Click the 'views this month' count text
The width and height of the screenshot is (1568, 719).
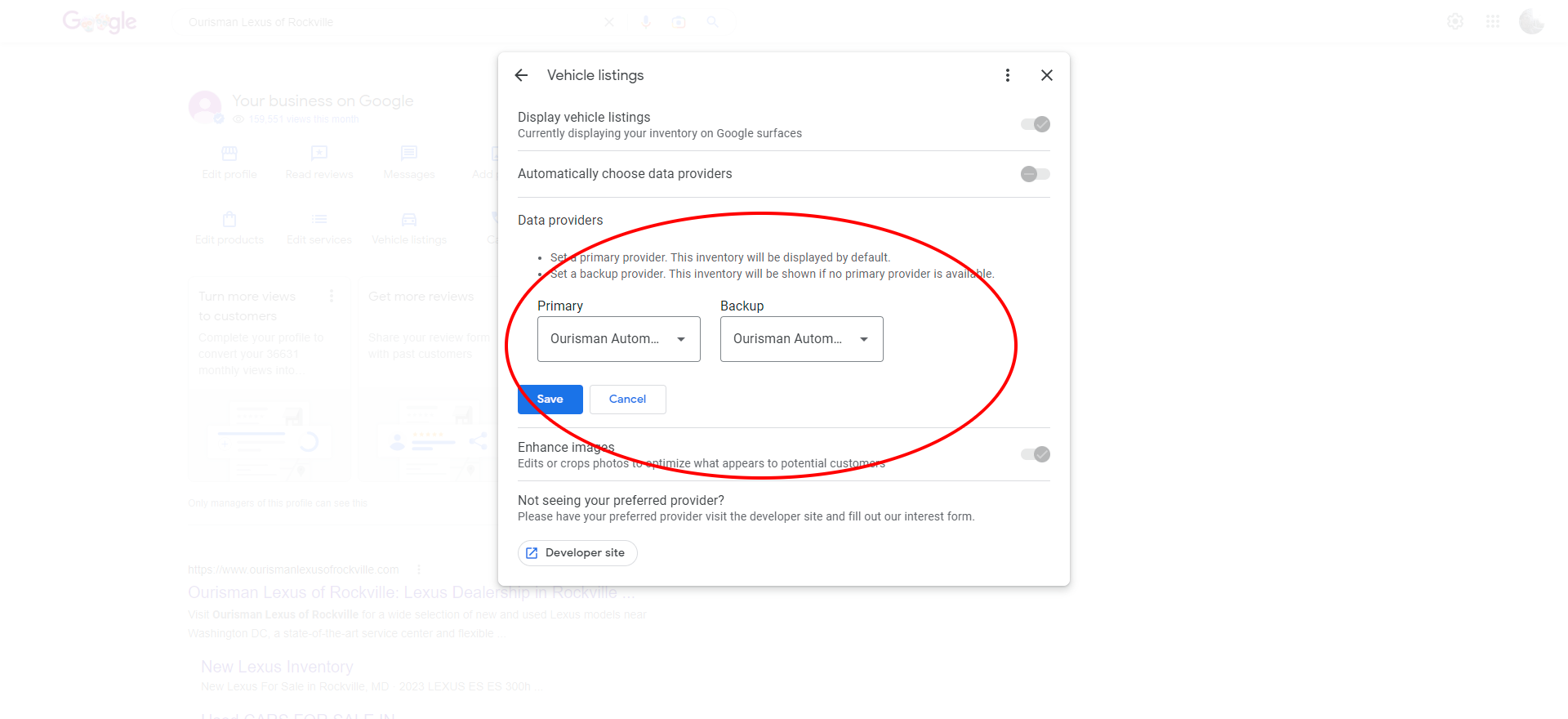[304, 119]
